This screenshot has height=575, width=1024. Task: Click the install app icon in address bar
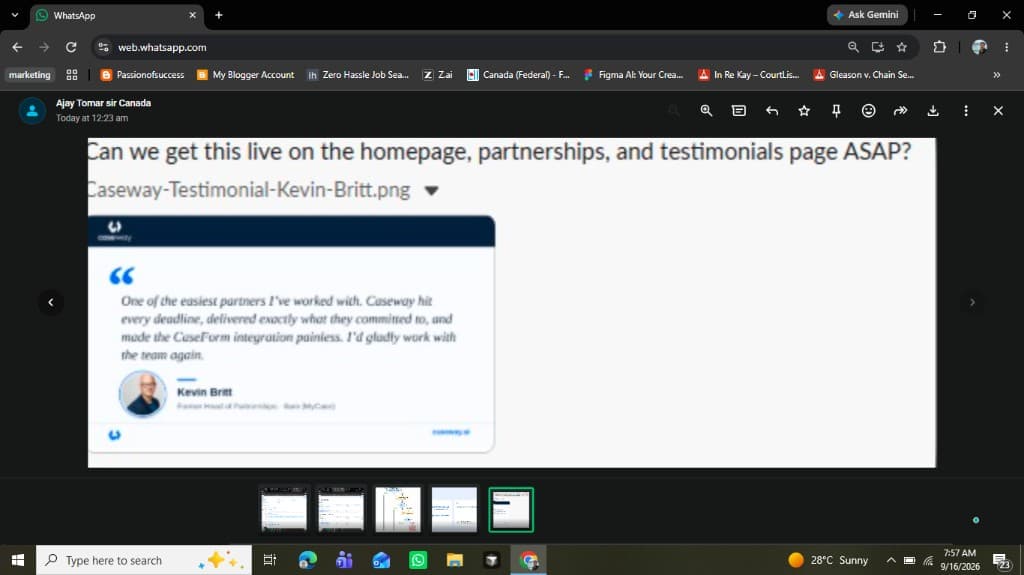point(878,47)
